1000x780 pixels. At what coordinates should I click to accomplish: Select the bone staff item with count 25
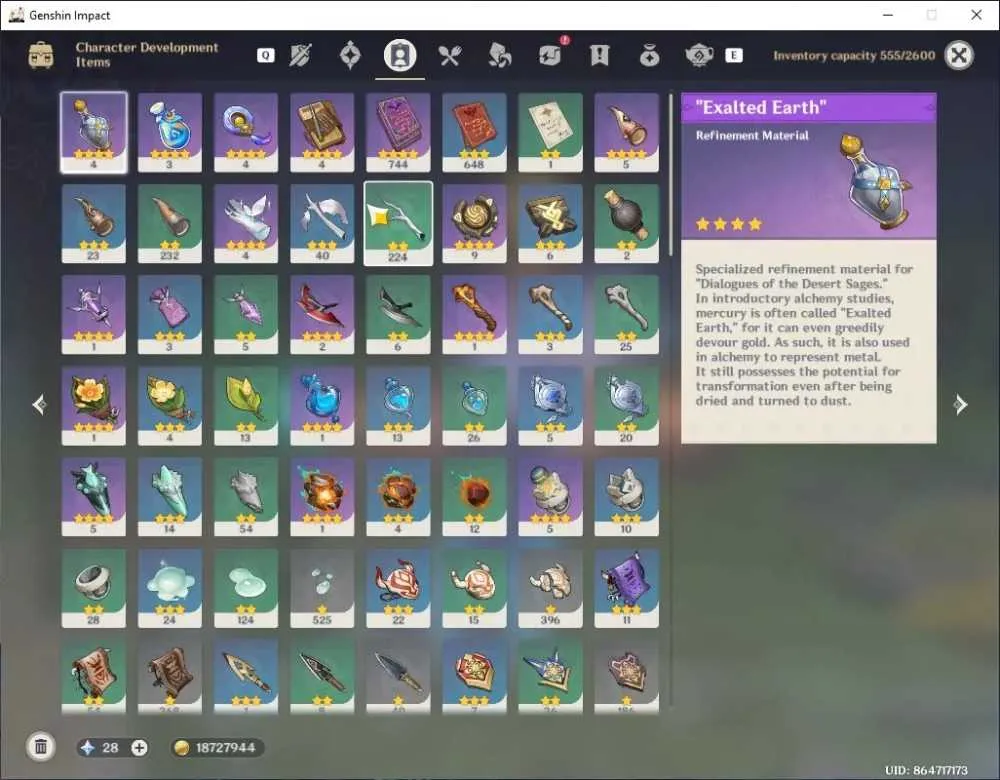pyautogui.click(x=626, y=314)
